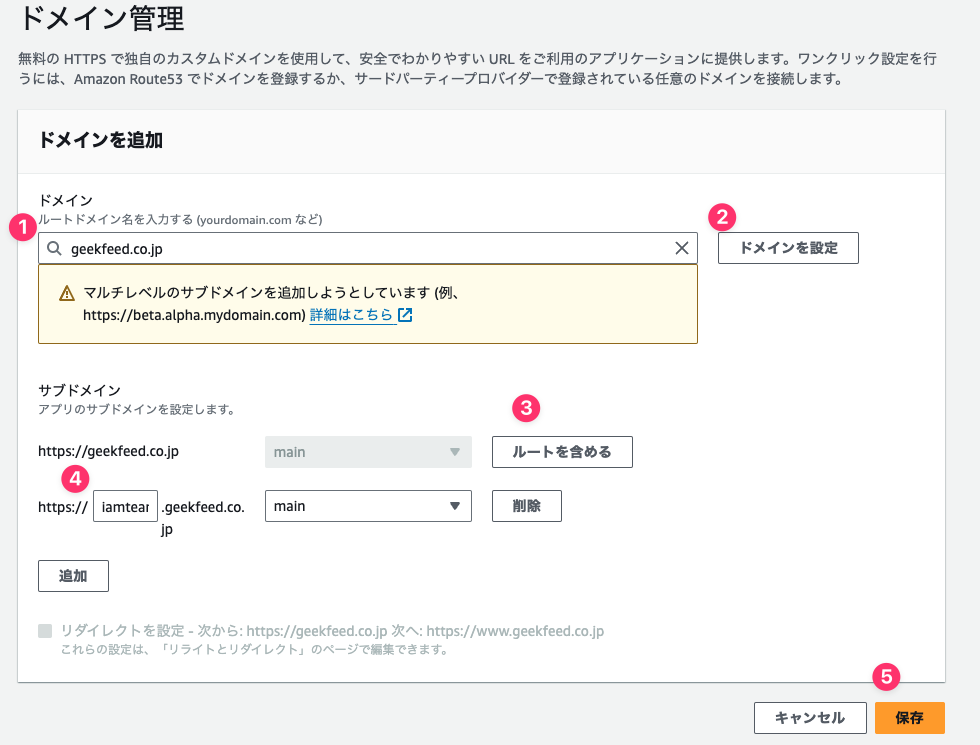Click the red number 2 marker
980x745 pixels.
[x=722, y=217]
